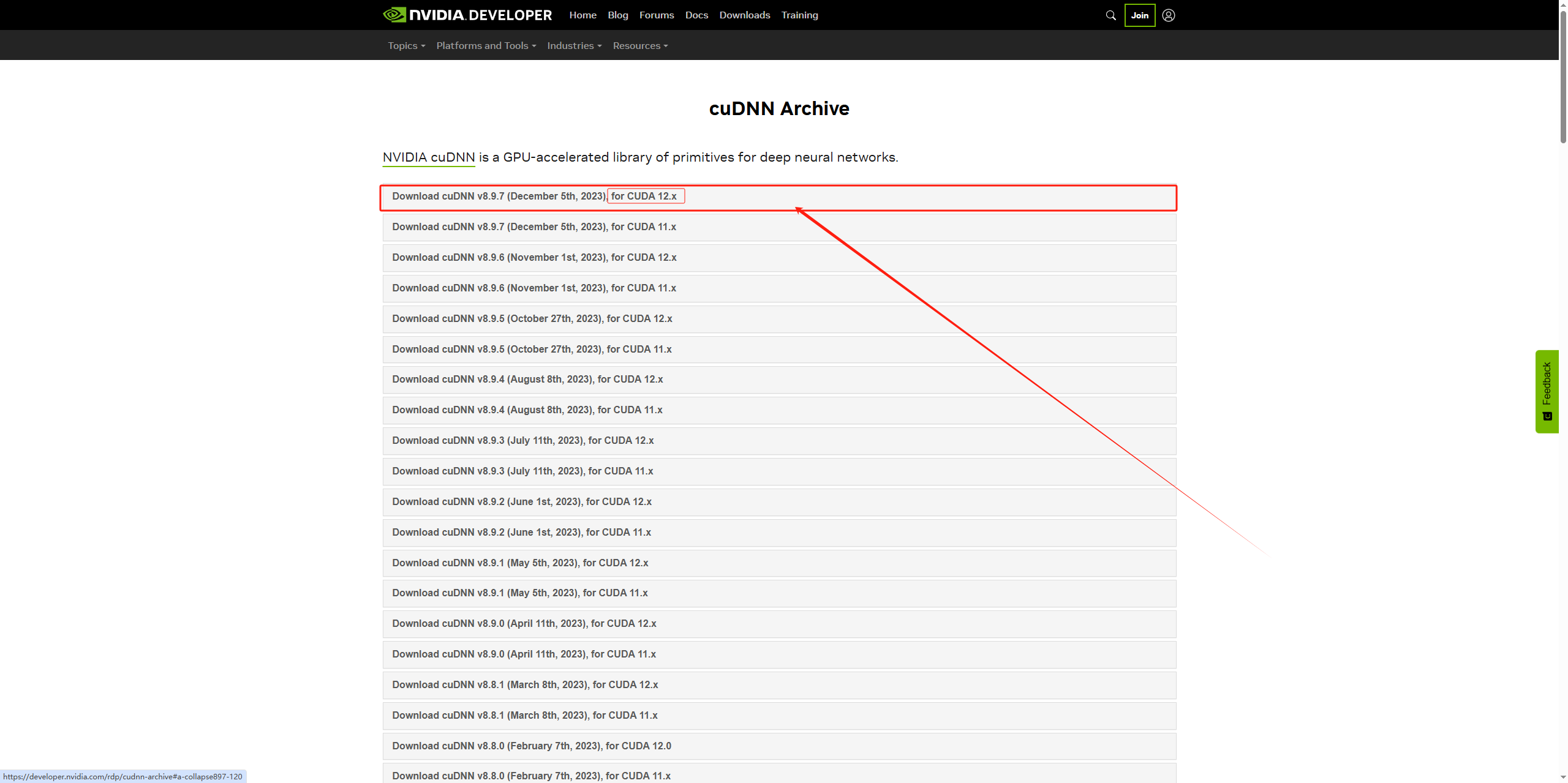Expand cuDNN v8.9.4 for CUDA 12.x
This screenshot has width=1568, height=783.
pos(779,380)
